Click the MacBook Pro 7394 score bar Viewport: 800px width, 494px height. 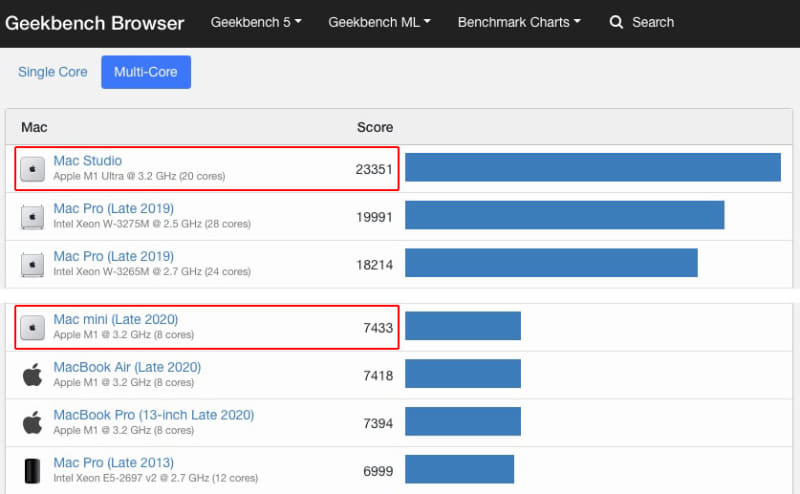[463, 421]
